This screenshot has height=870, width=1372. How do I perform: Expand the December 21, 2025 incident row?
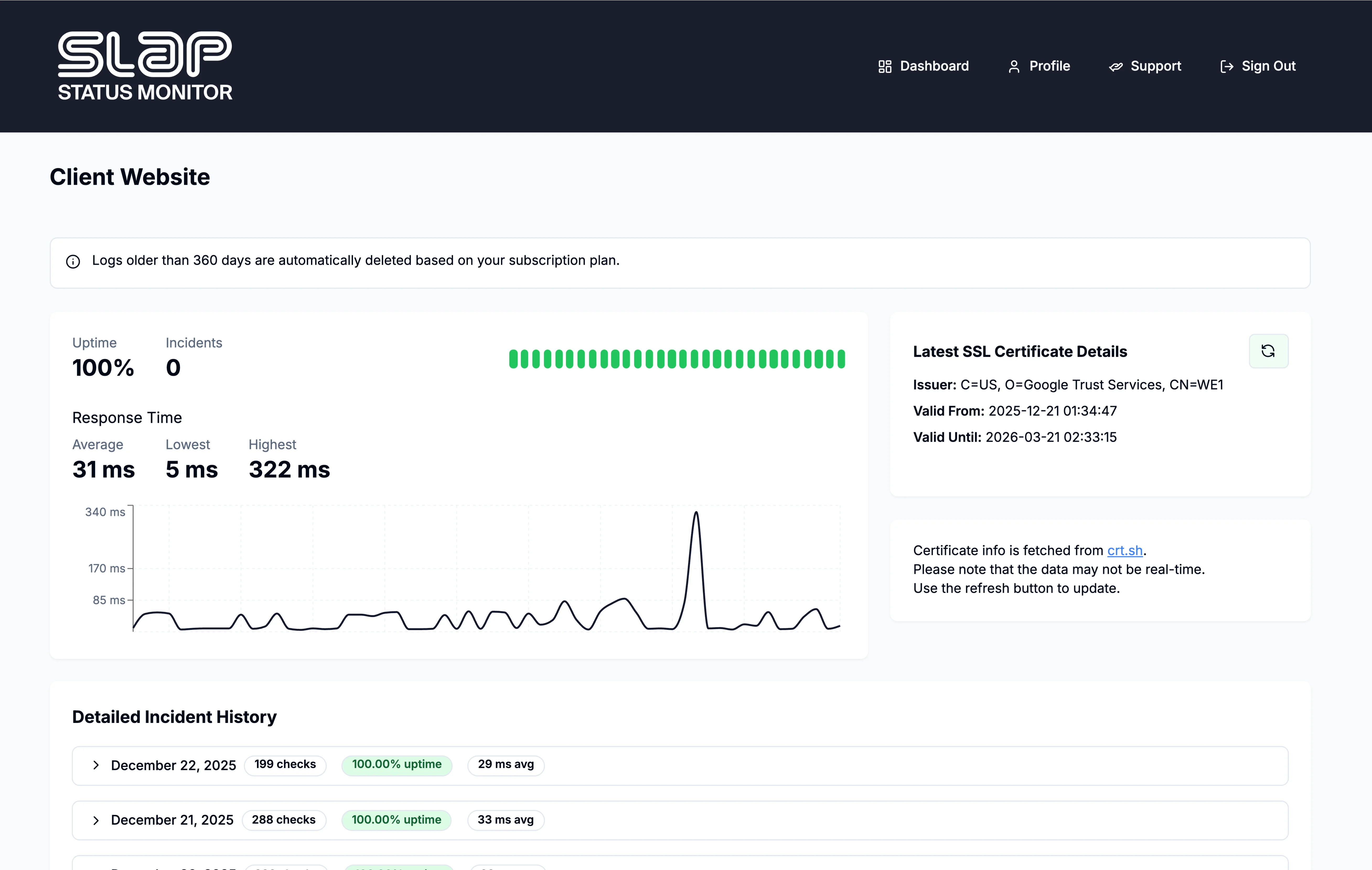pos(96,820)
